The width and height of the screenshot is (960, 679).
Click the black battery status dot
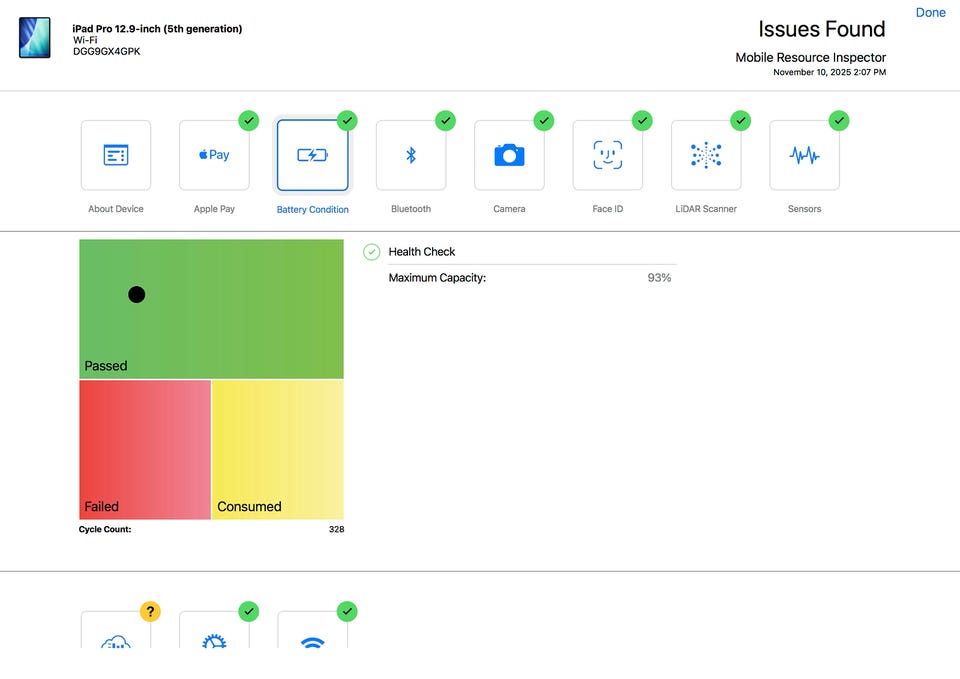[x=137, y=294]
